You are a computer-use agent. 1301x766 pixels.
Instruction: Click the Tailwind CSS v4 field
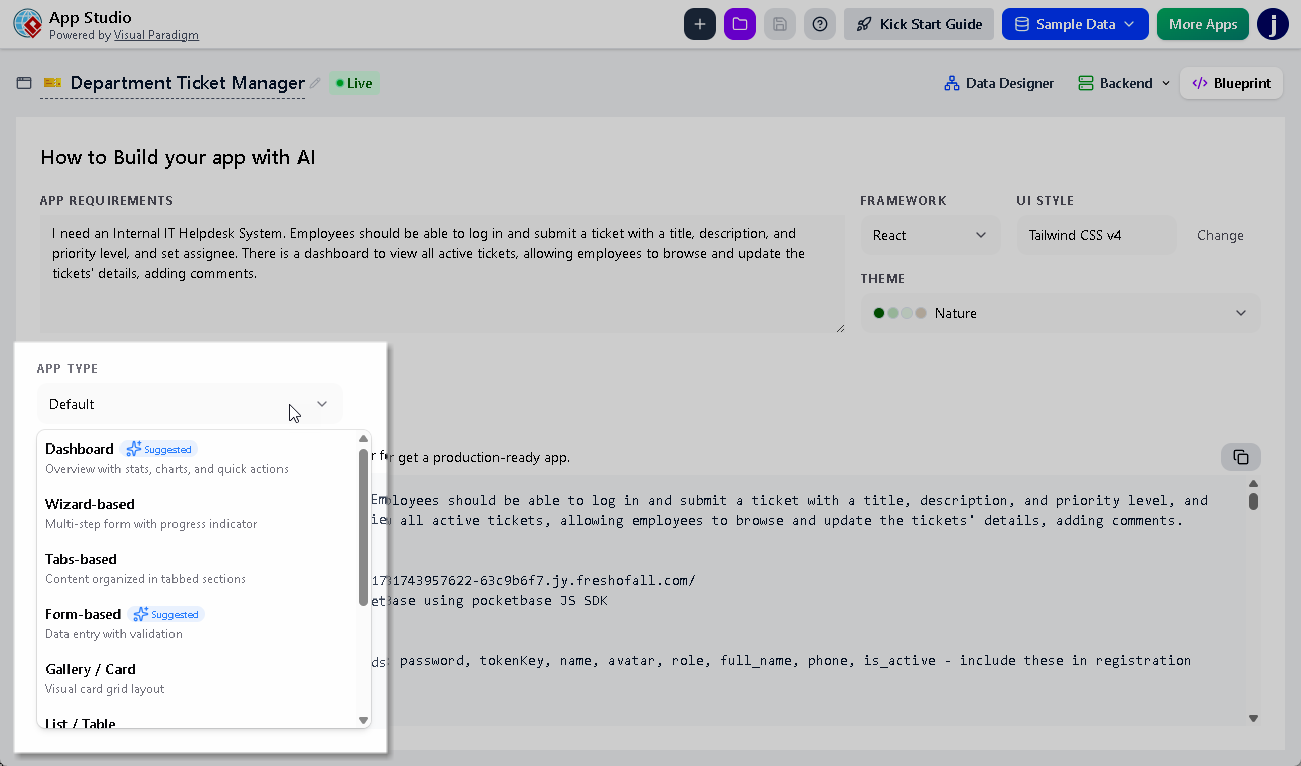pyautogui.click(x=1097, y=235)
